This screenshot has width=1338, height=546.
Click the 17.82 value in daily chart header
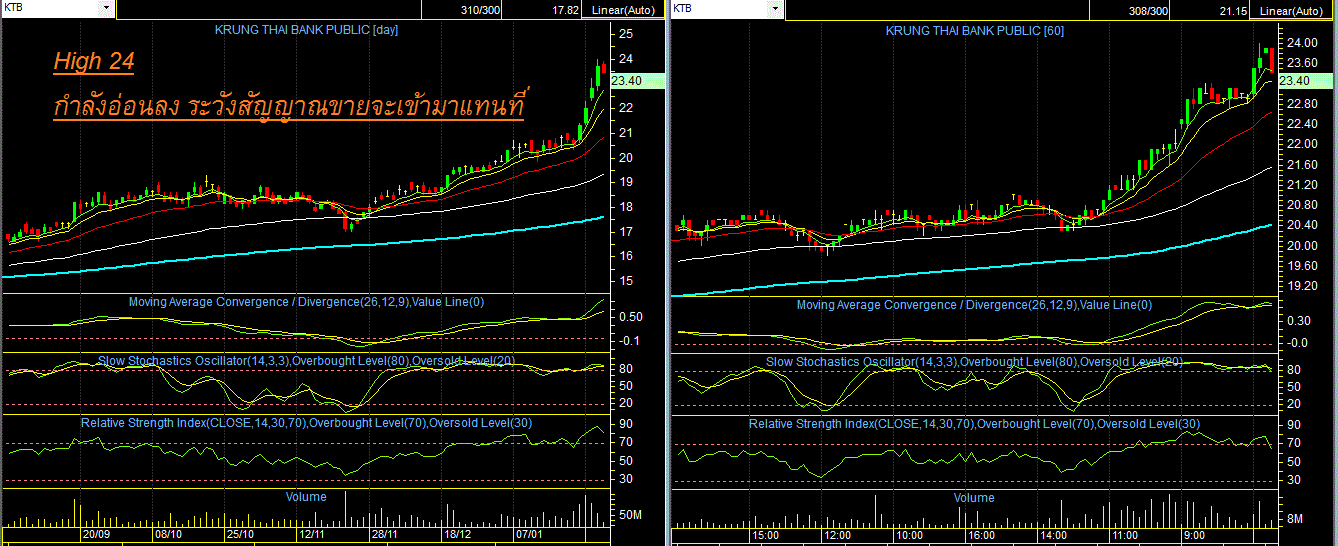pyautogui.click(x=565, y=10)
